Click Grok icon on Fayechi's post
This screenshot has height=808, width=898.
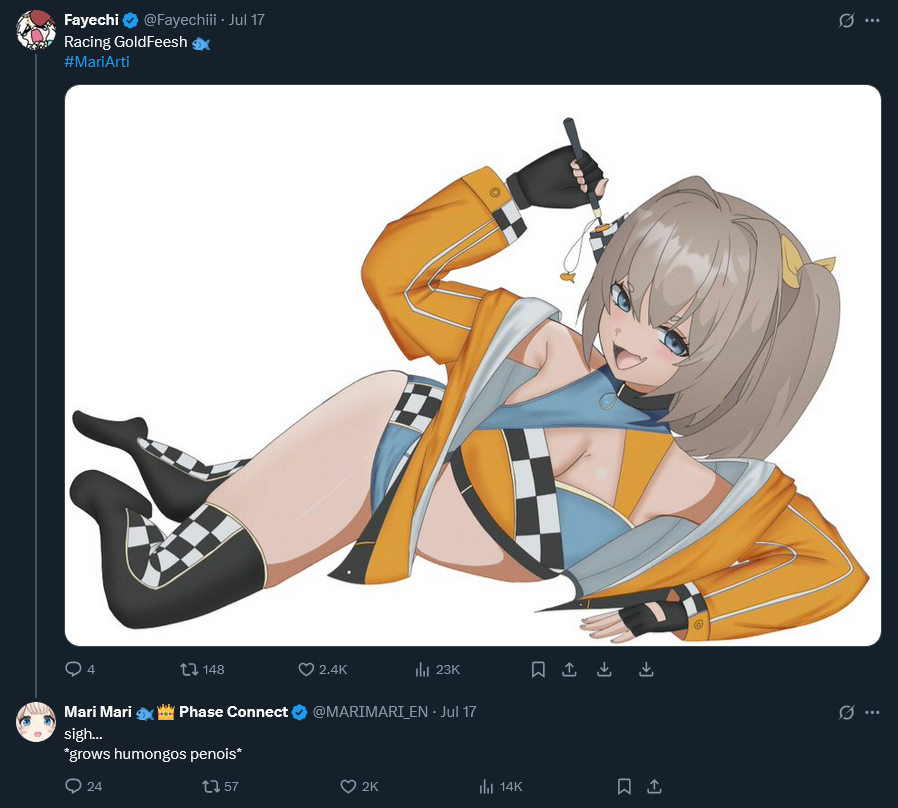[x=846, y=21]
